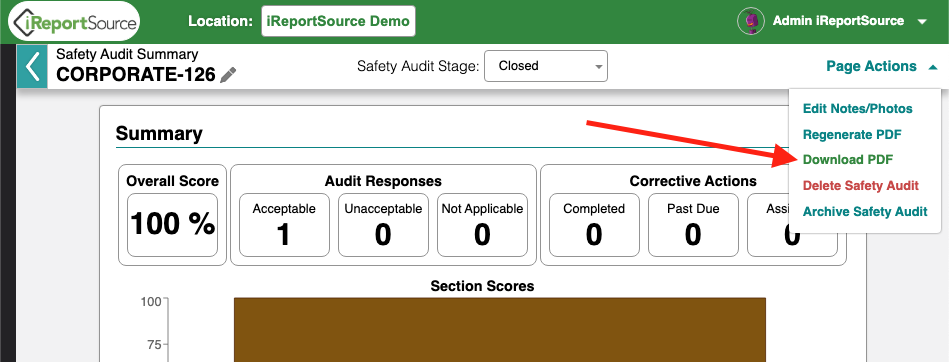Viewport: 949px width, 362px height.
Task: Click the Location: label
Action: point(220,21)
